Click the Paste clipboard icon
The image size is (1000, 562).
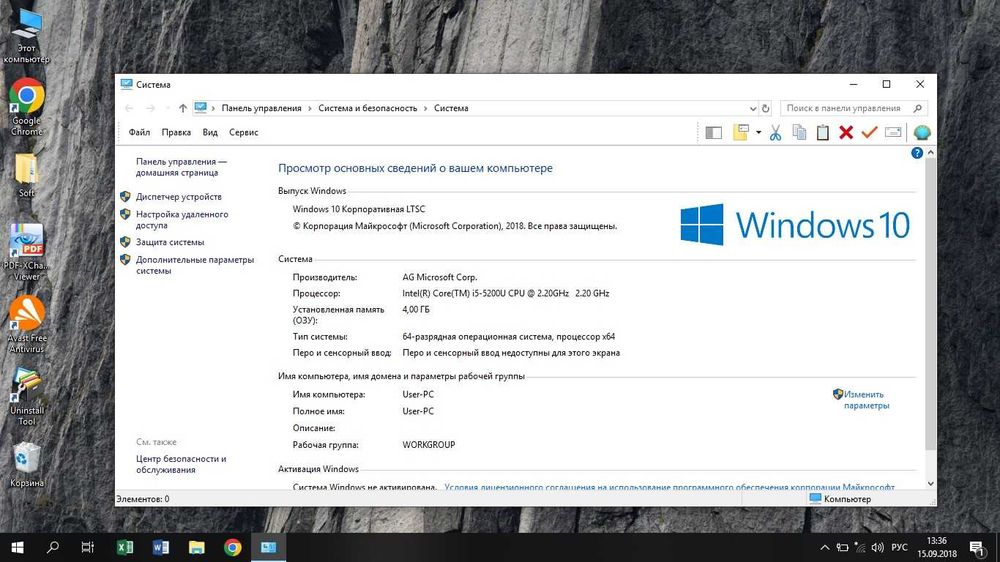point(823,132)
